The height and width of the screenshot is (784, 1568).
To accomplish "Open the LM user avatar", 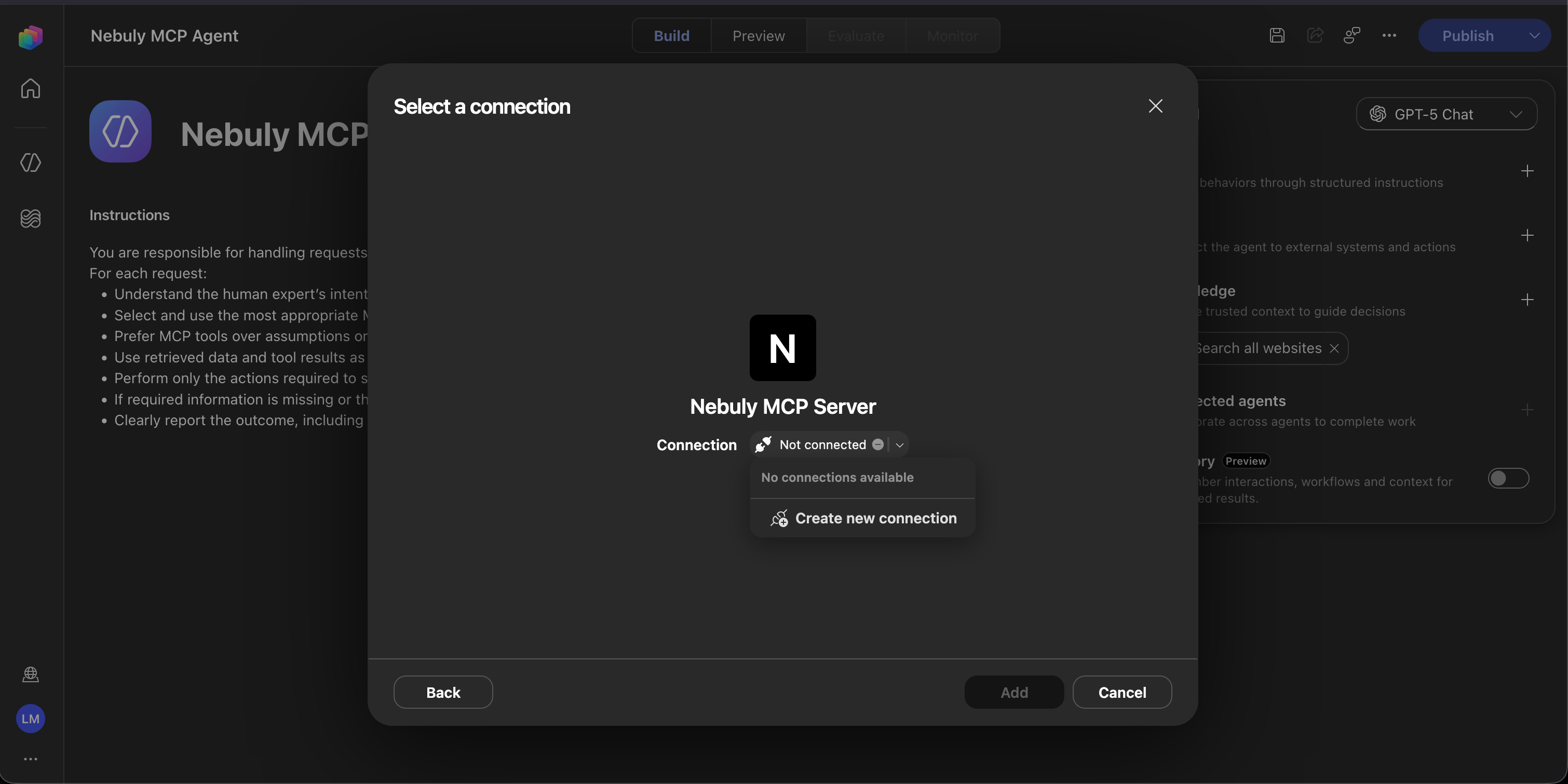I will tap(31, 719).
